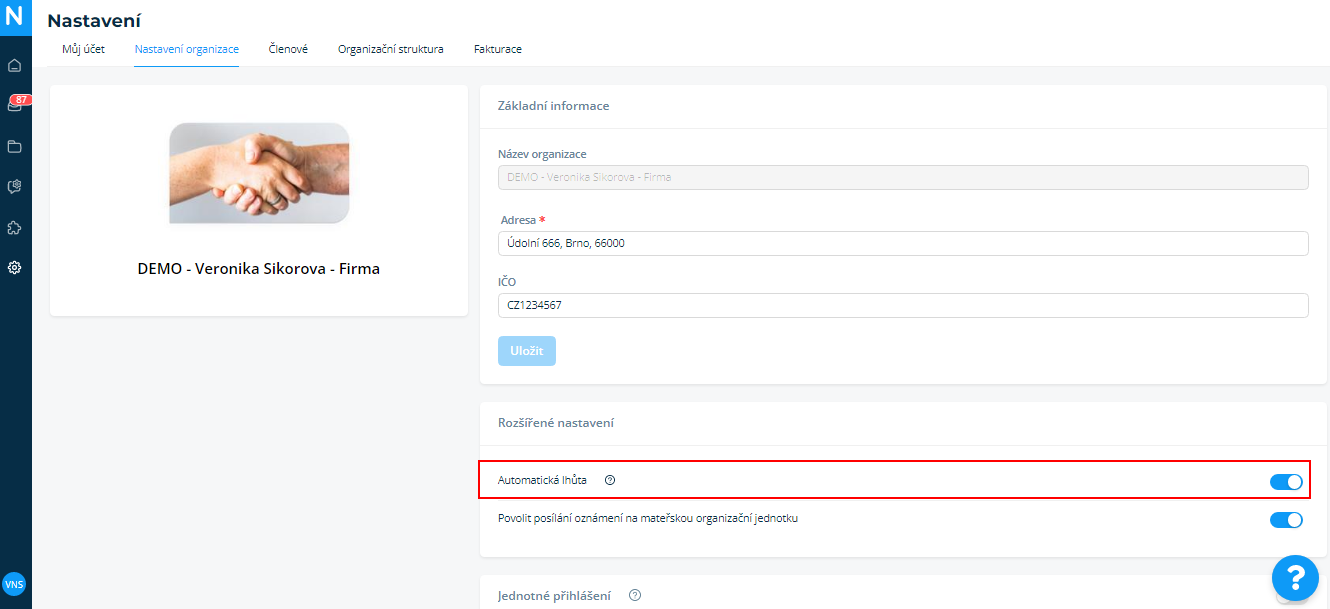Click the Automatická lhůta label
This screenshot has height=609, width=1330.
coord(542,480)
